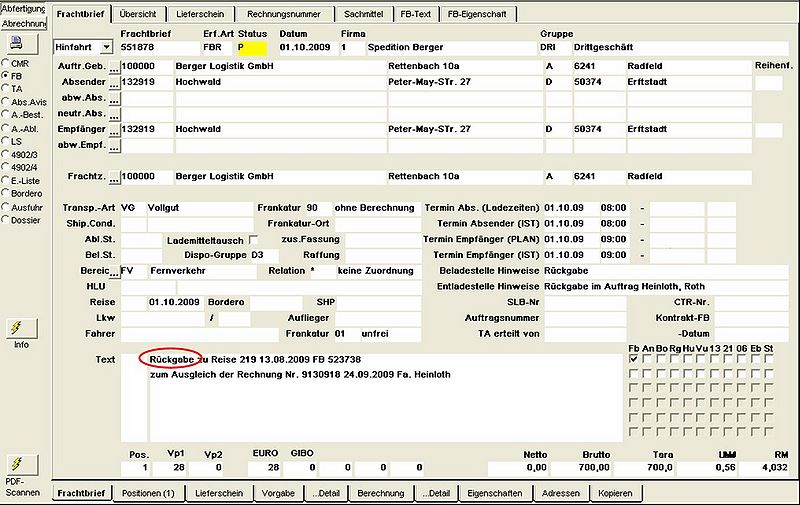Check the An checkbox in first row
Viewport: 800px width, 505px height.
tap(647, 359)
